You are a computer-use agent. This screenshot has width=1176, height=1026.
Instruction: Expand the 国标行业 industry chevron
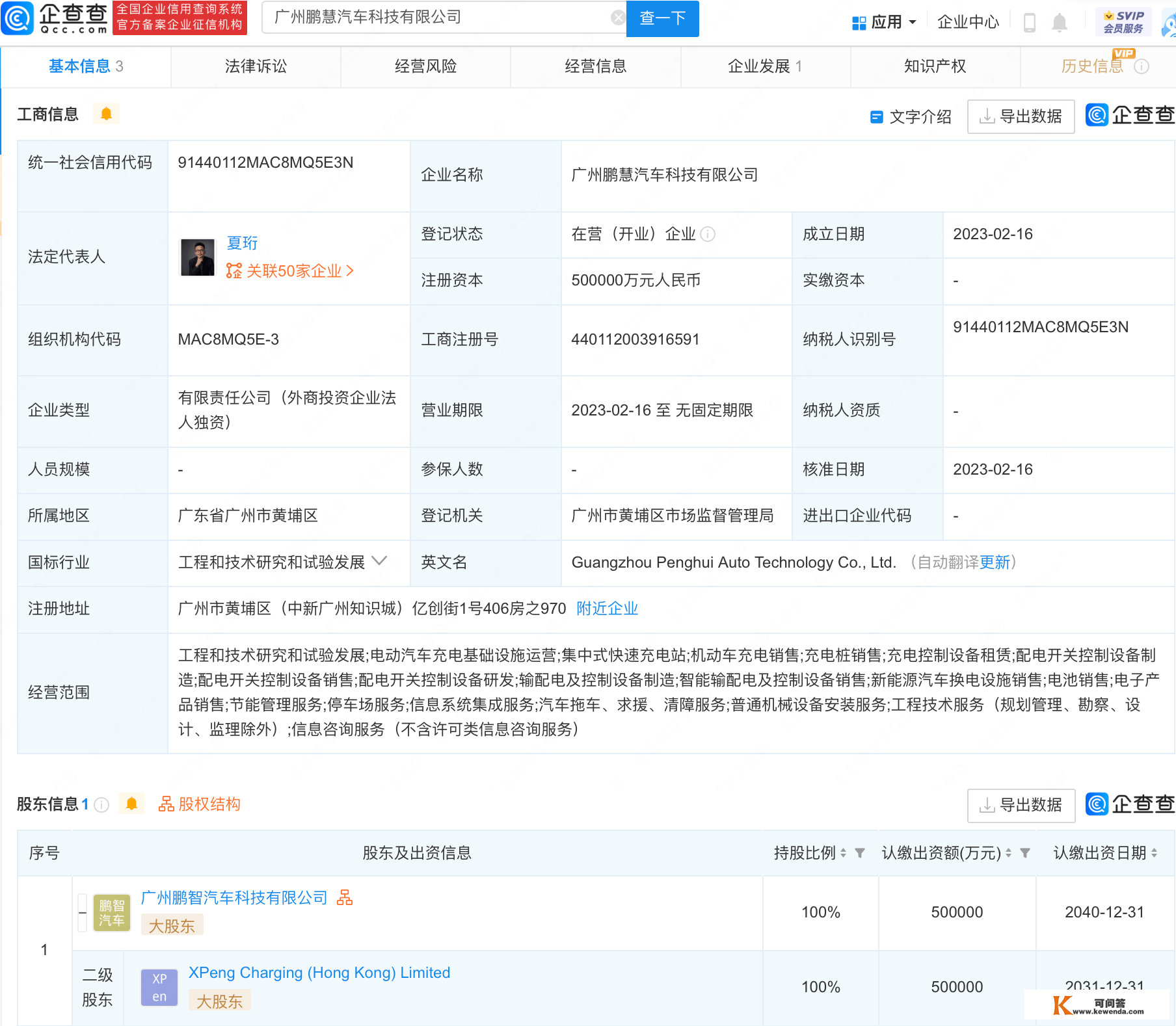click(379, 562)
